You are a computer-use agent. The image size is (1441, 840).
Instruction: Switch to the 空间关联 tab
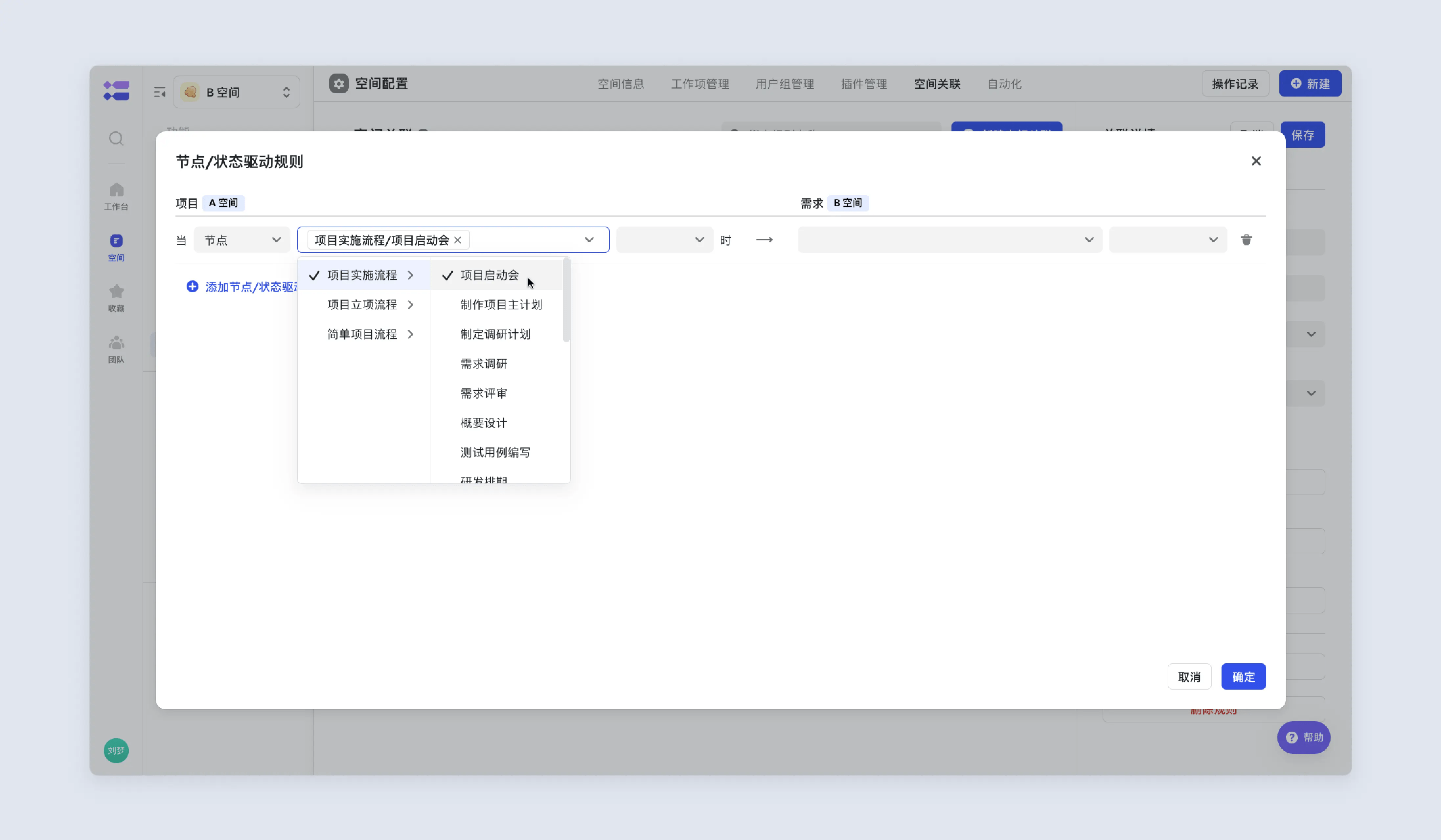(x=937, y=84)
